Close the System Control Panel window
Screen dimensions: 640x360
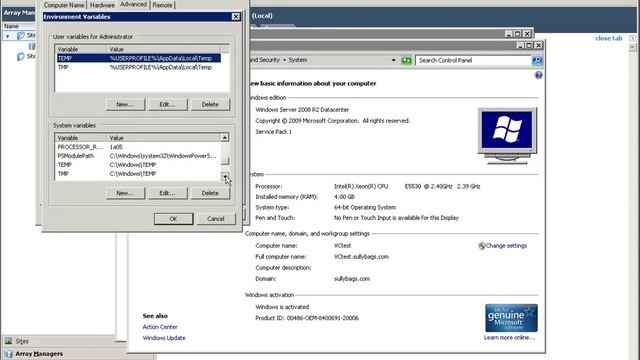[538, 45]
